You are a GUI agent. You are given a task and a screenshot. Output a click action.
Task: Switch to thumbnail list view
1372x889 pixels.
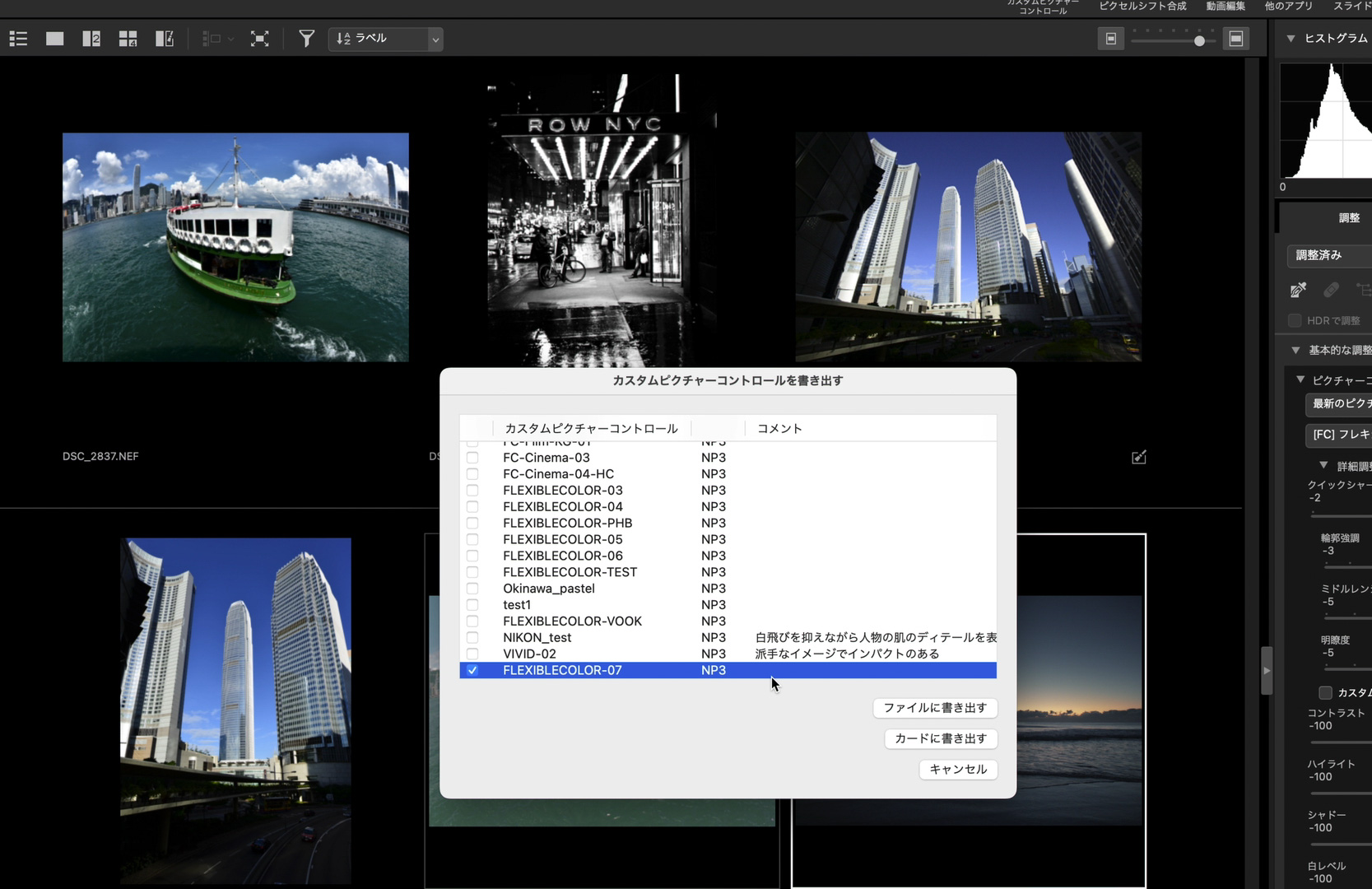(x=17, y=38)
